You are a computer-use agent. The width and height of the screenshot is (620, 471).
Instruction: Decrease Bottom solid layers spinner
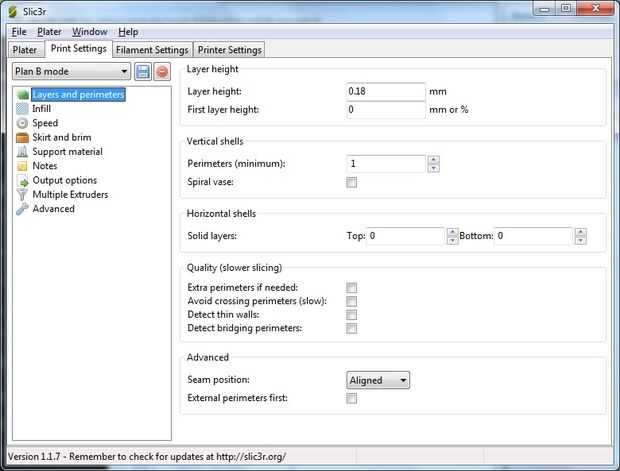coord(580,240)
